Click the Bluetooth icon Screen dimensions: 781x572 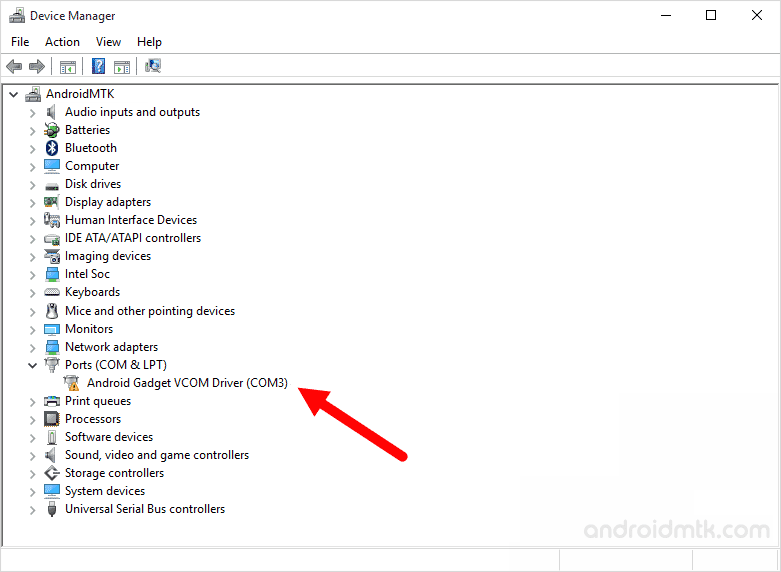click(52, 148)
